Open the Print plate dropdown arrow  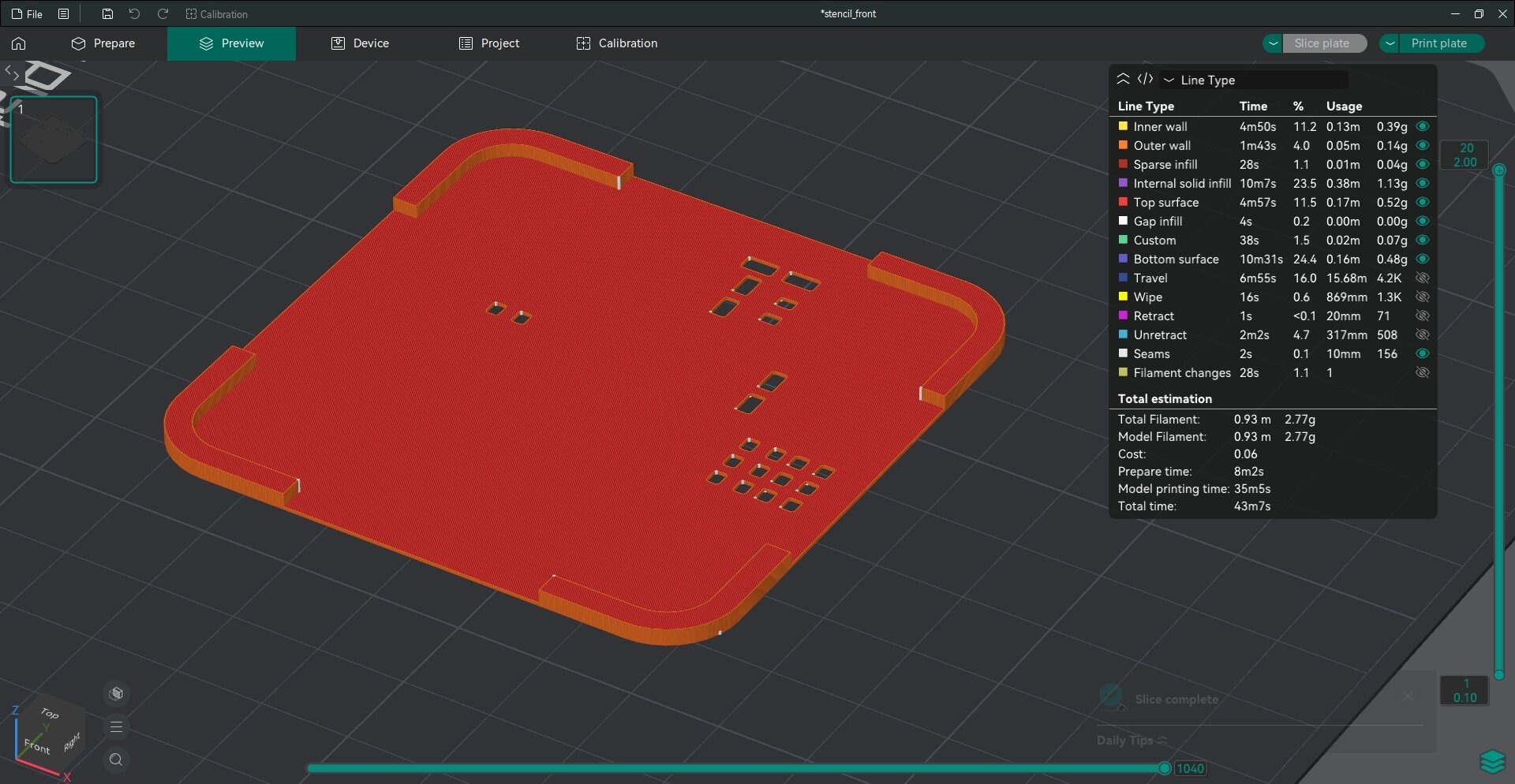(1390, 43)
